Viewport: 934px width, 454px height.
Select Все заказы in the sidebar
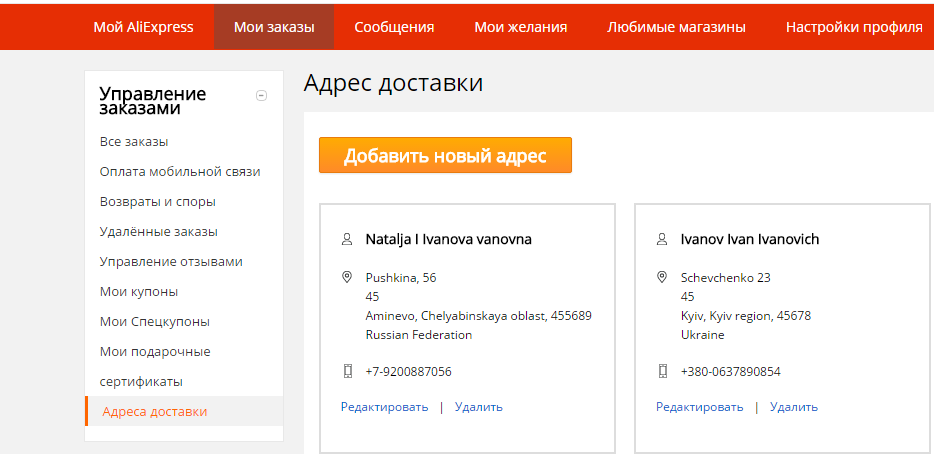pos(134,142)
